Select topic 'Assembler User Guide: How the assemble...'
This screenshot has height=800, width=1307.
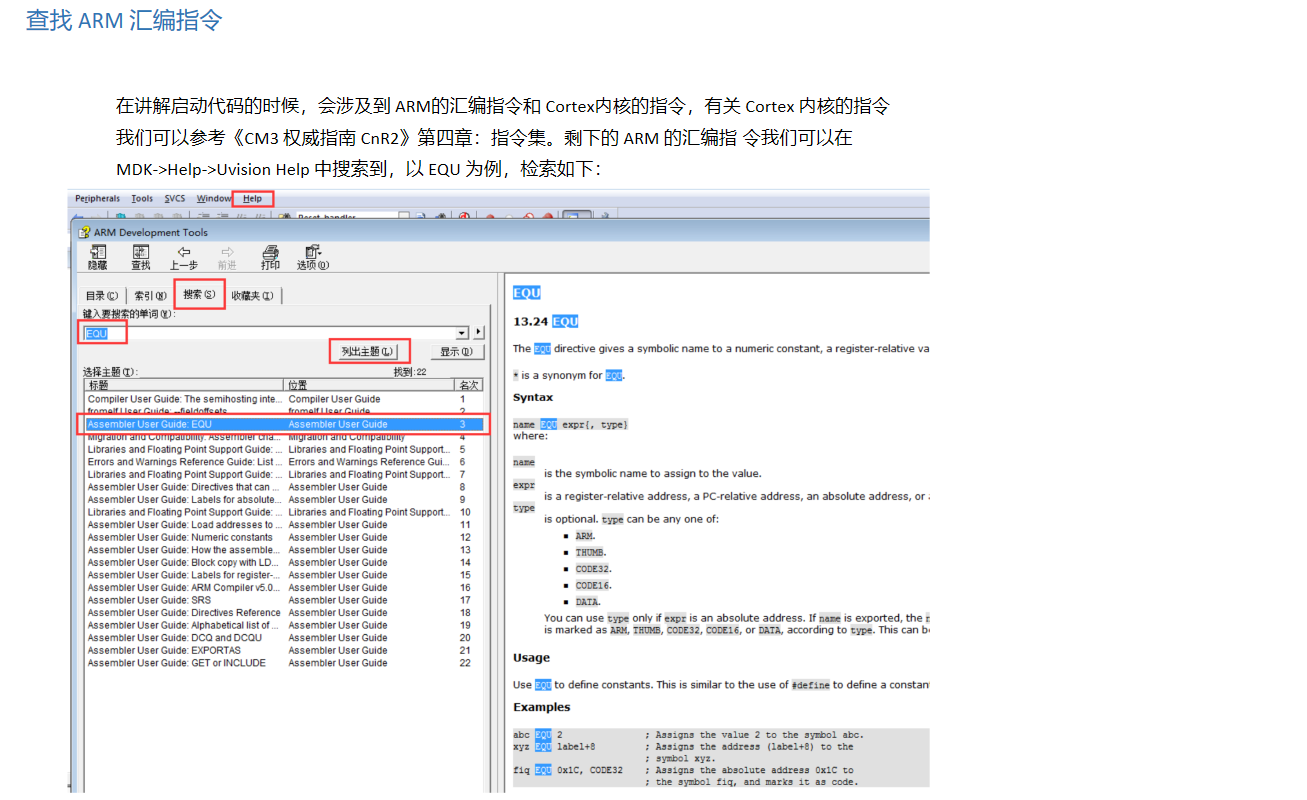[285, 550]
